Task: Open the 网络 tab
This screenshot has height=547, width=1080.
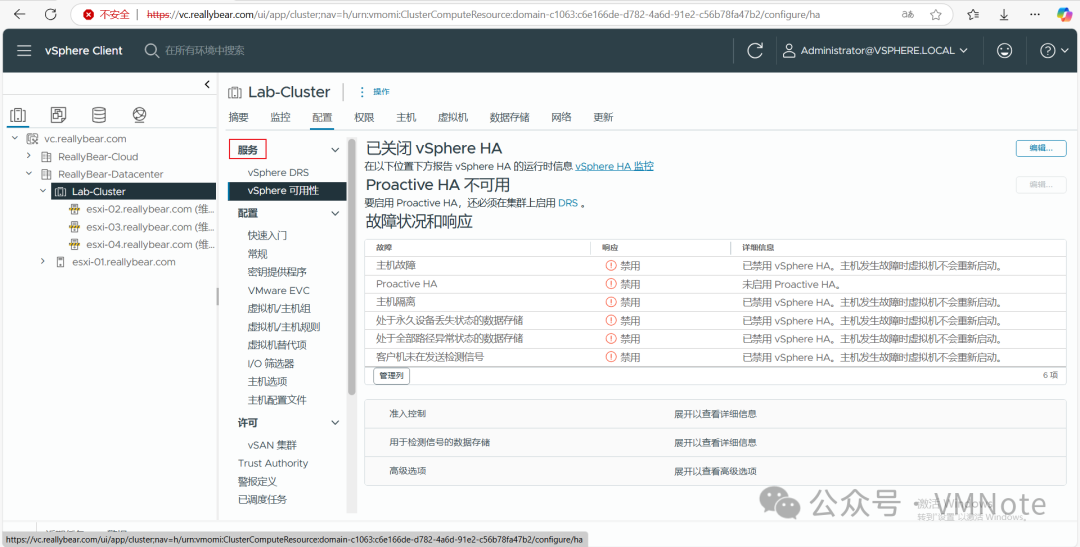Action: point(561,117)
